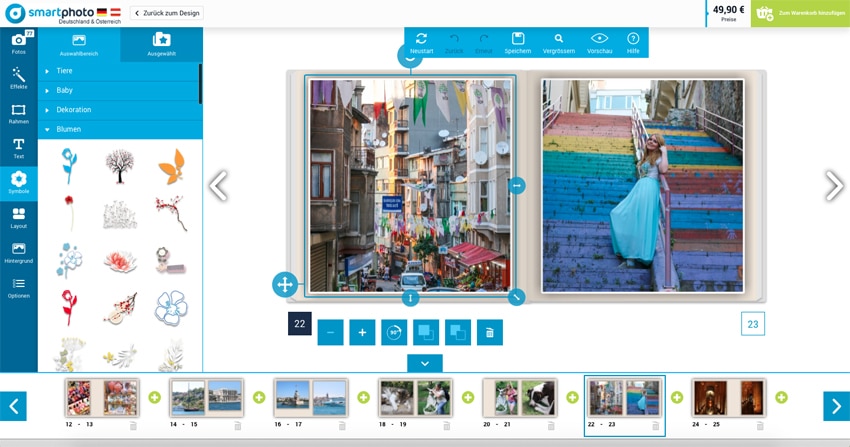Expand the Dekoration category
This screenshot has height=447, width=850.
pos(119,110)
